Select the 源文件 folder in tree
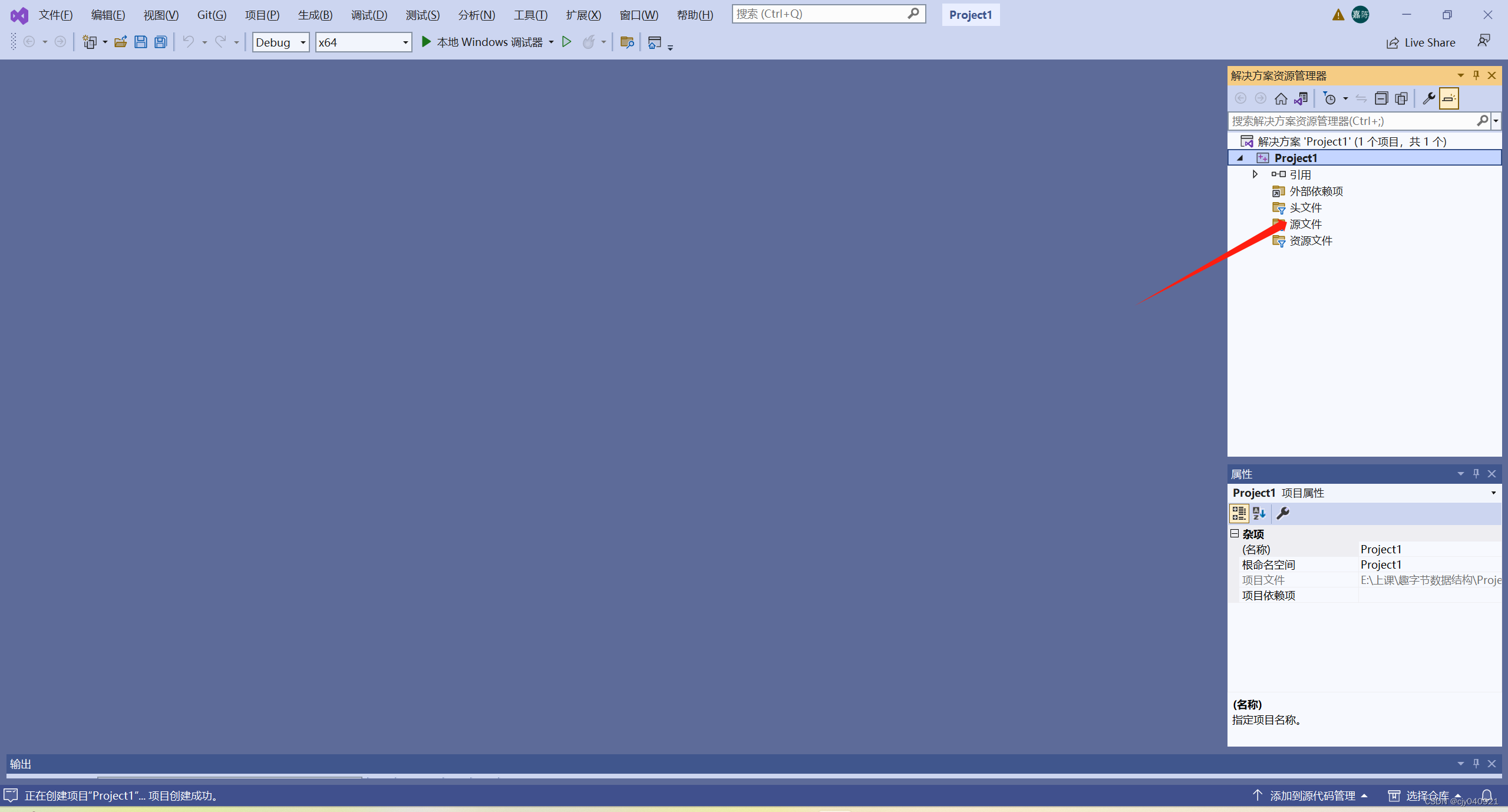Image resolution: width=1508 pixels, height=812 pixels. click(1305, 224)
